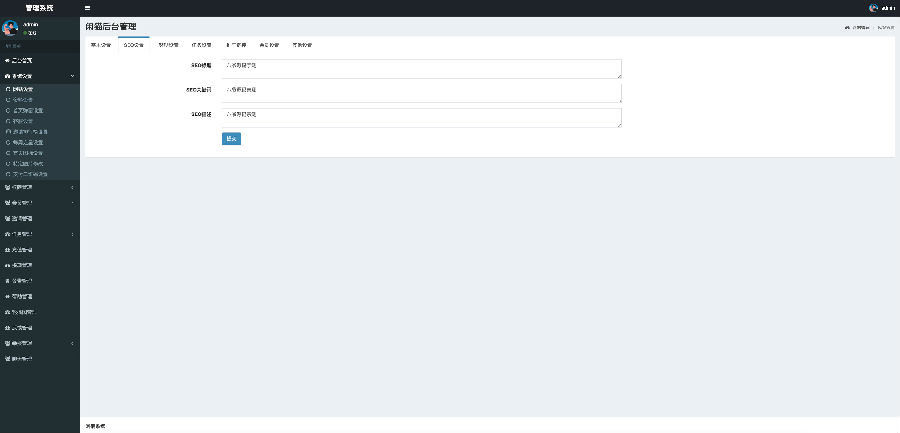Focus the SEO标题 text field

click(x=420, y=68)
